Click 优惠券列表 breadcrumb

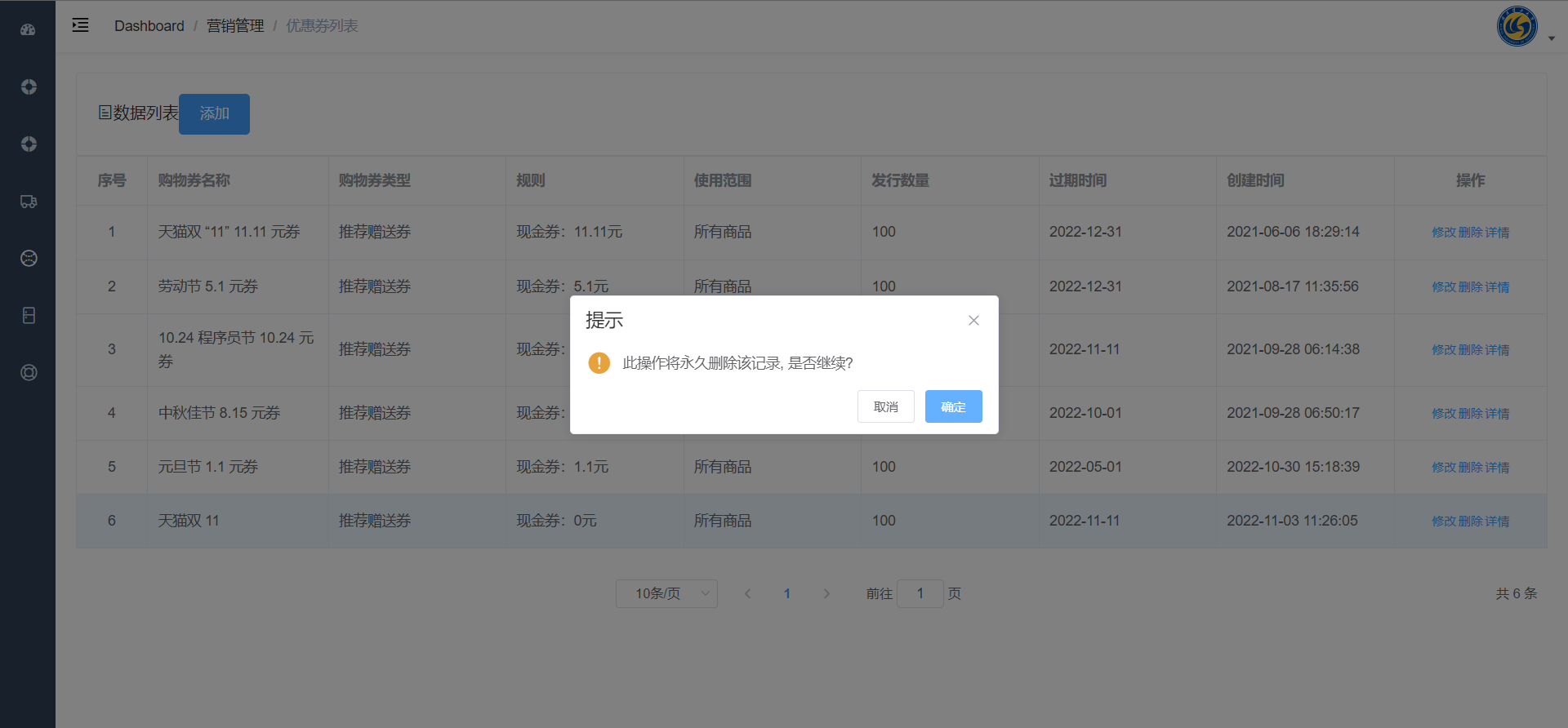[x=322, y=26]
